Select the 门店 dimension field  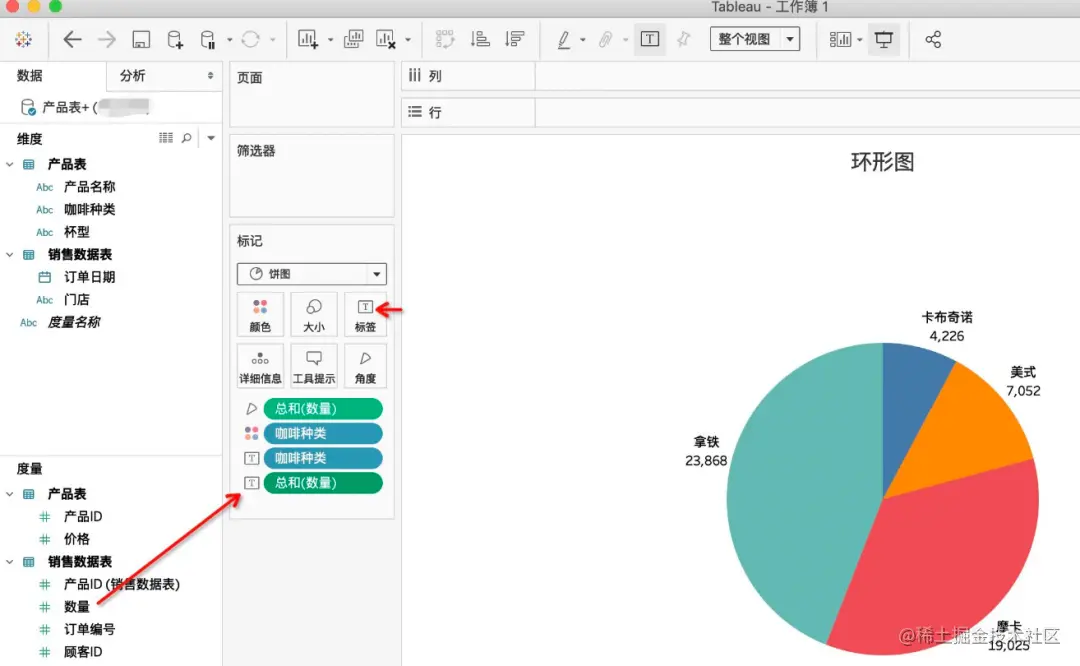(76, 300)
